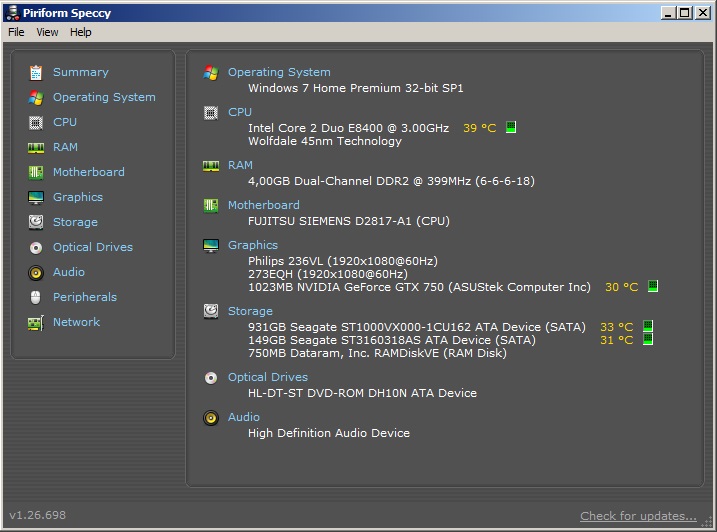Click the green indicator beside ST1000VX000 33 °C

point(648,326)
